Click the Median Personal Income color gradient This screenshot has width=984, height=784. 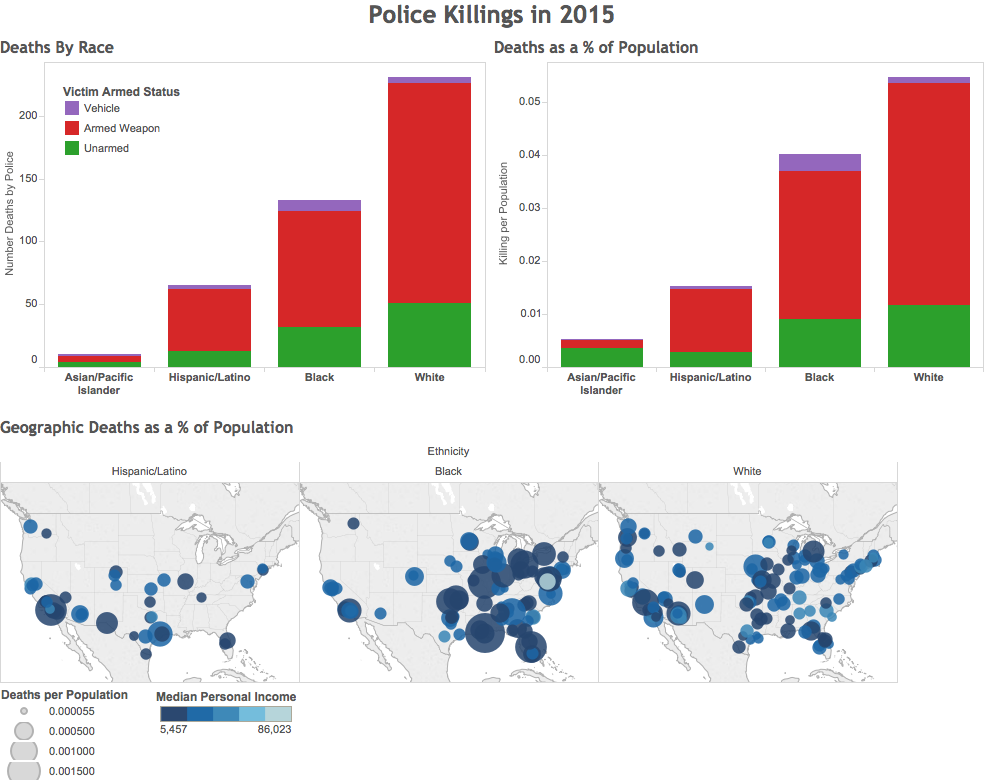click(x=226, y=714)
